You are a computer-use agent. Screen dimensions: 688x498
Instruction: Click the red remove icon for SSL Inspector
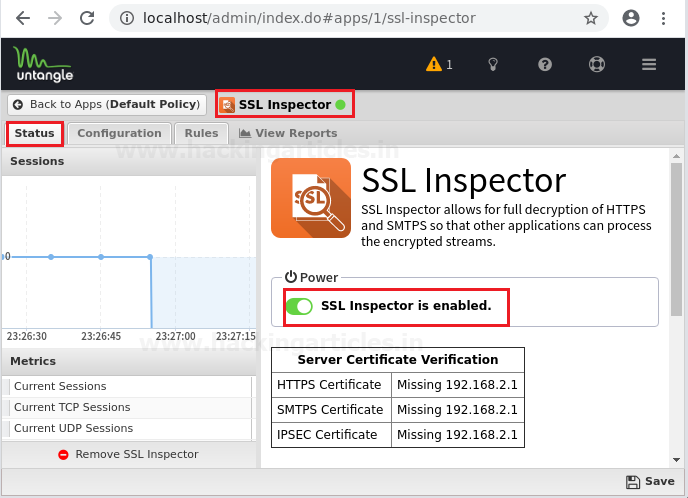tap(63, 455)
